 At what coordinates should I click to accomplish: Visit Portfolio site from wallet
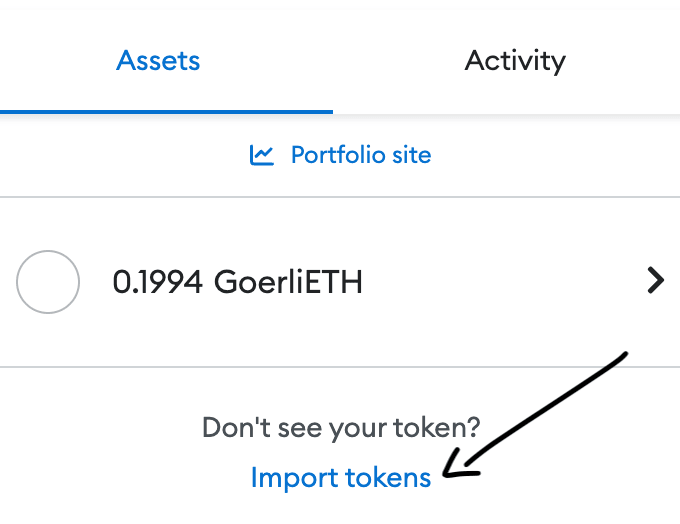(360, 155)
